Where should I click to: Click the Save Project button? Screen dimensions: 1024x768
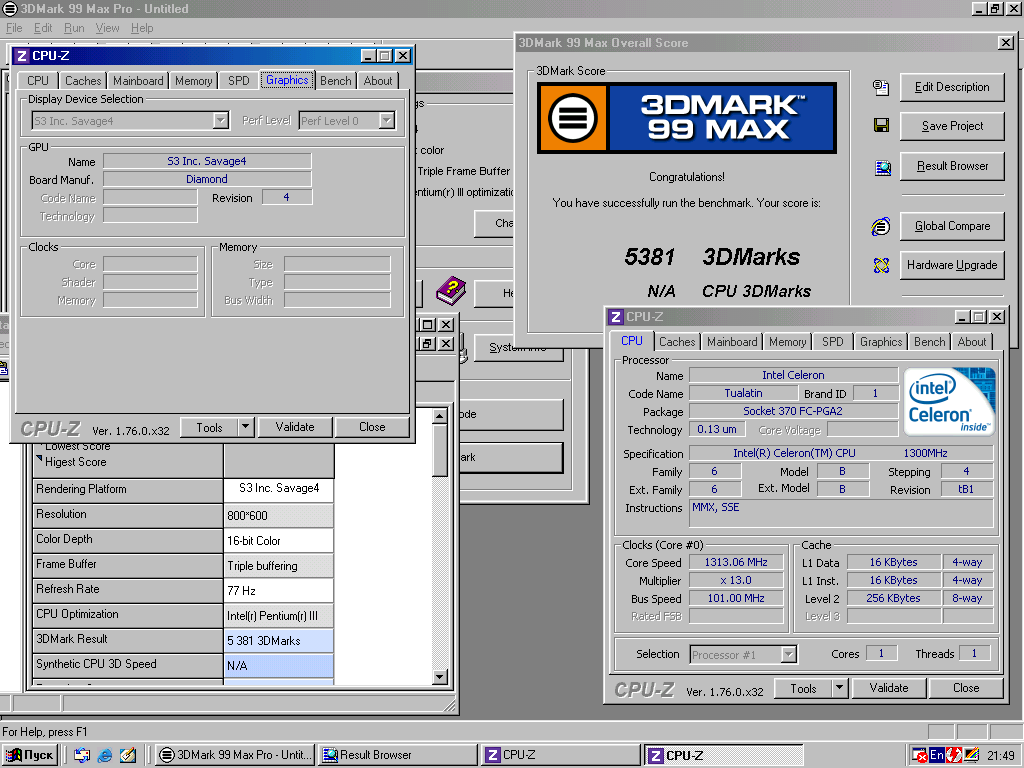click(x=952, y=126)
